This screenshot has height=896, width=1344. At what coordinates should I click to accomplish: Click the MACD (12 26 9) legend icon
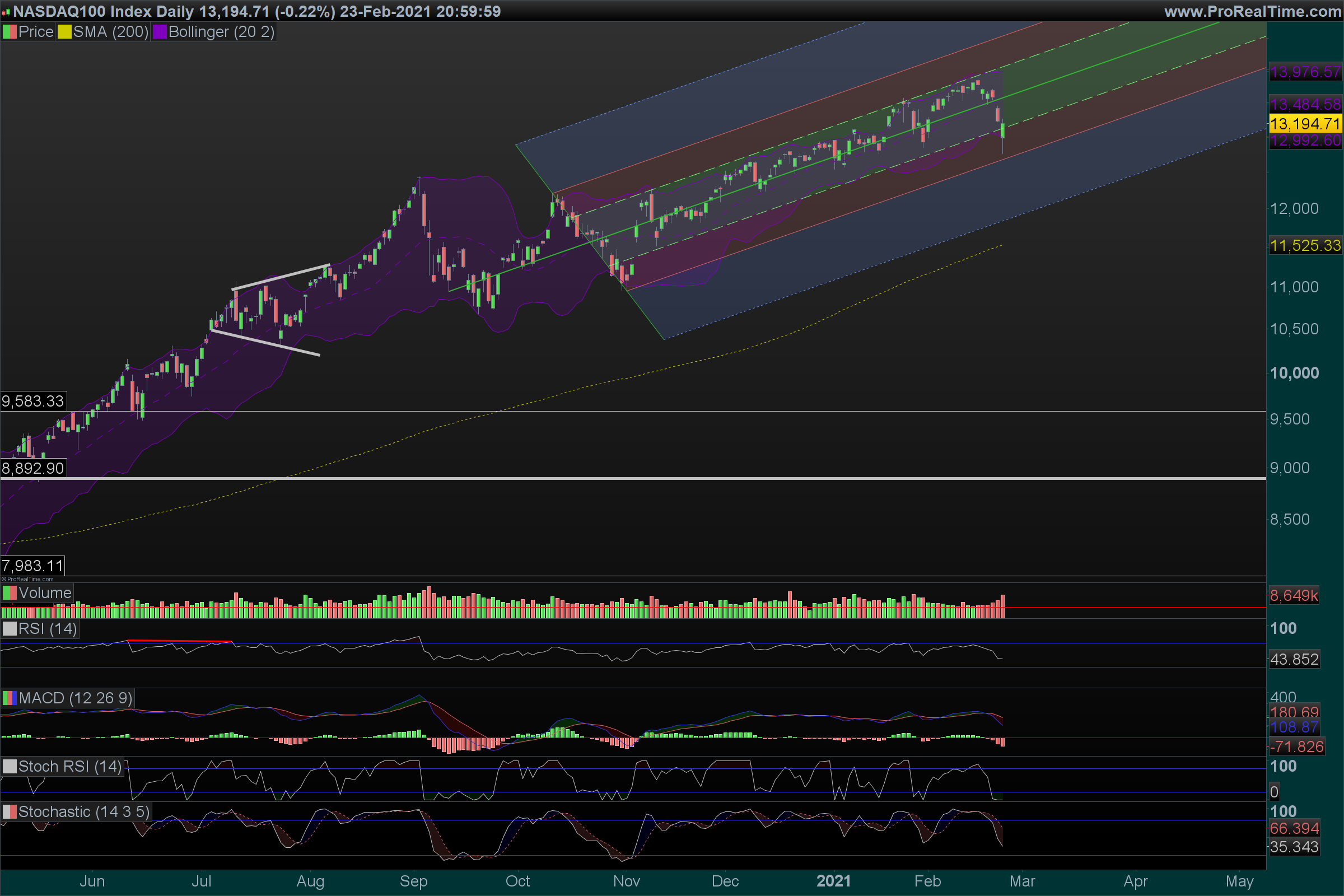click(10, 698)
